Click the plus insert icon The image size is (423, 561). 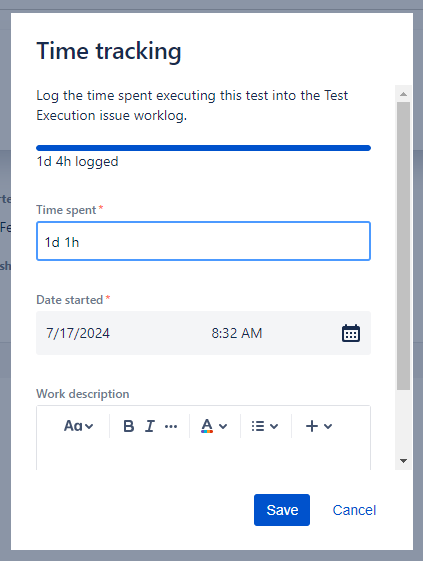312,426
